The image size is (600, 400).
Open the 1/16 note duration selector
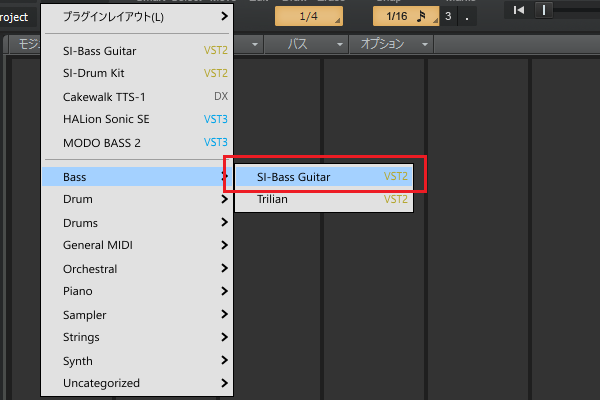[406, 16]
